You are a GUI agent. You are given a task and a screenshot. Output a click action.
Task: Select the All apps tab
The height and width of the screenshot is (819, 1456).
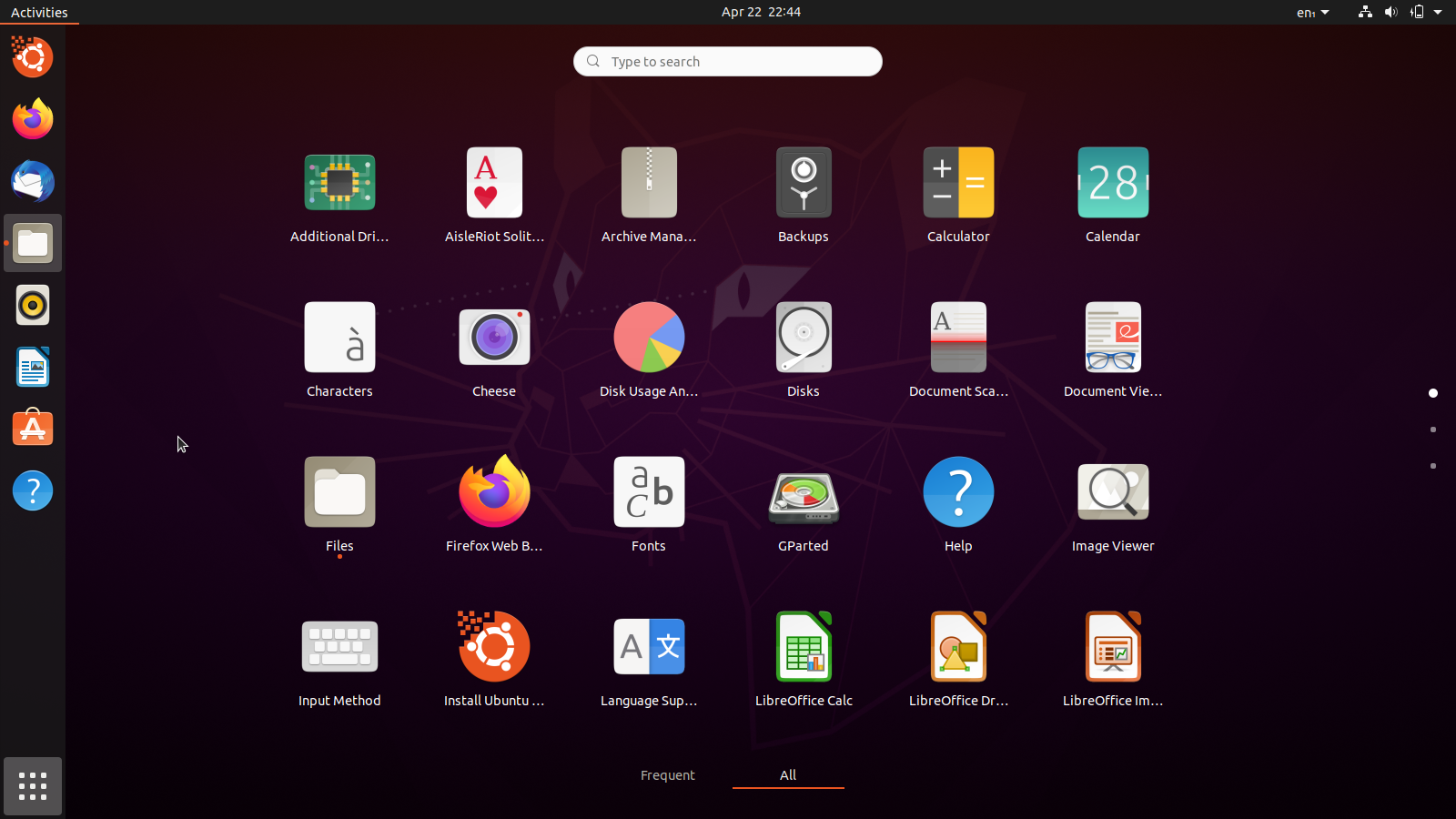[x=788, y=775]
